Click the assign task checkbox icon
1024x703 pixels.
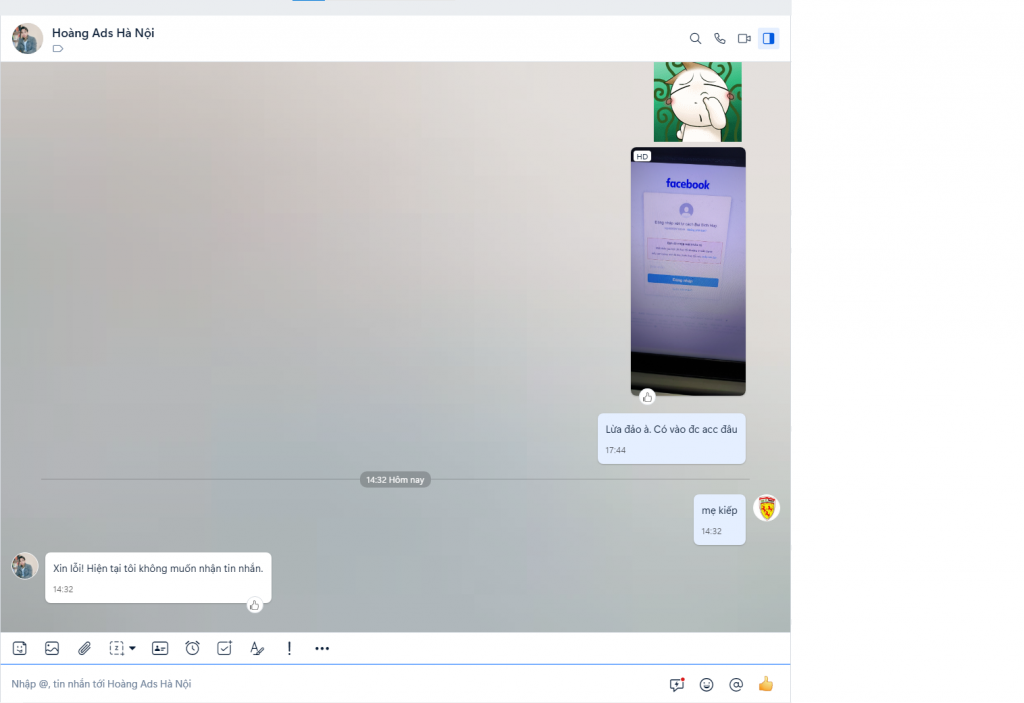pyautogui.click(x=224, y=648)
